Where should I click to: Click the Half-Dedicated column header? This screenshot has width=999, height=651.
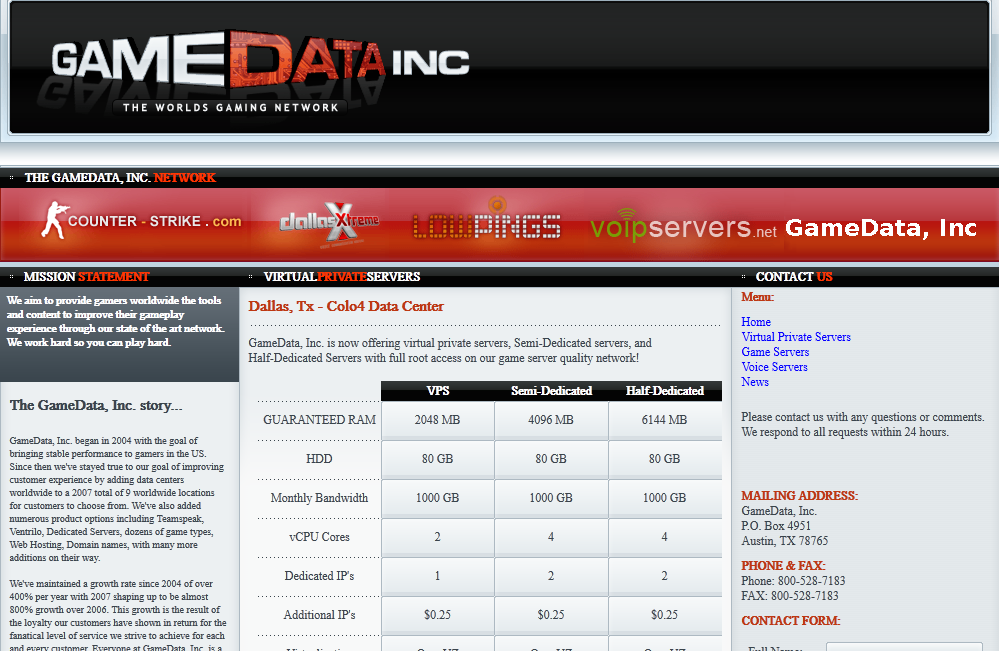[x=665, y=391]
